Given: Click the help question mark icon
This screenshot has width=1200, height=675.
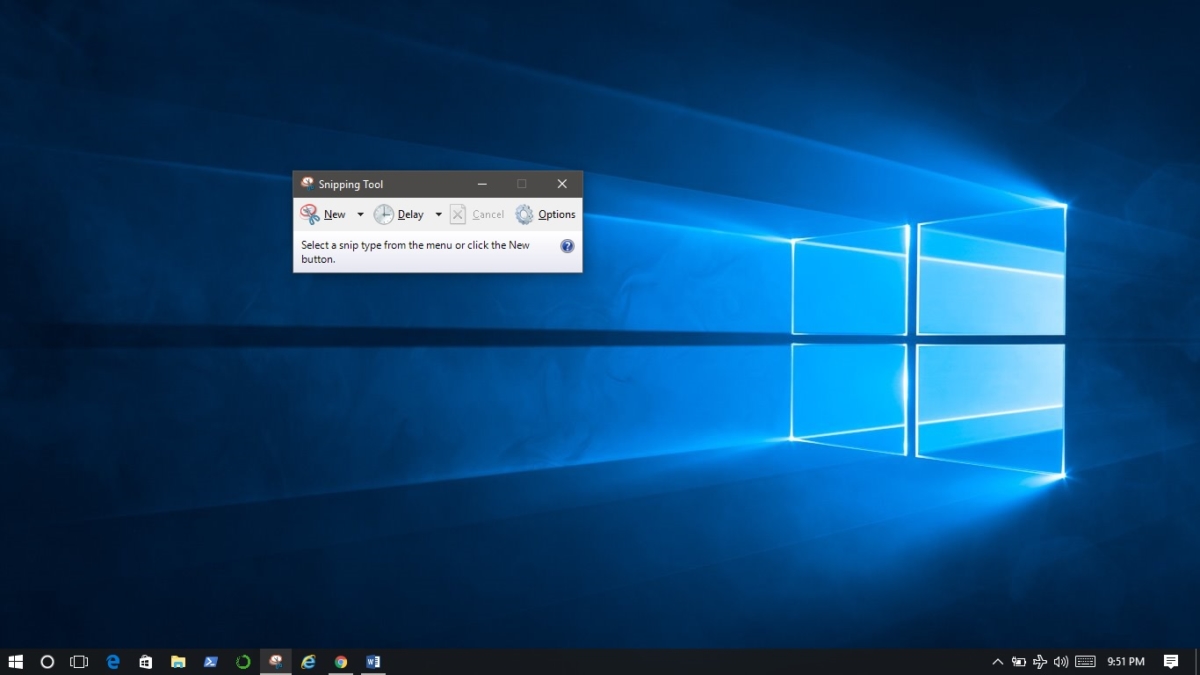Looking at the screenshot, I should [x=567, y=246].
